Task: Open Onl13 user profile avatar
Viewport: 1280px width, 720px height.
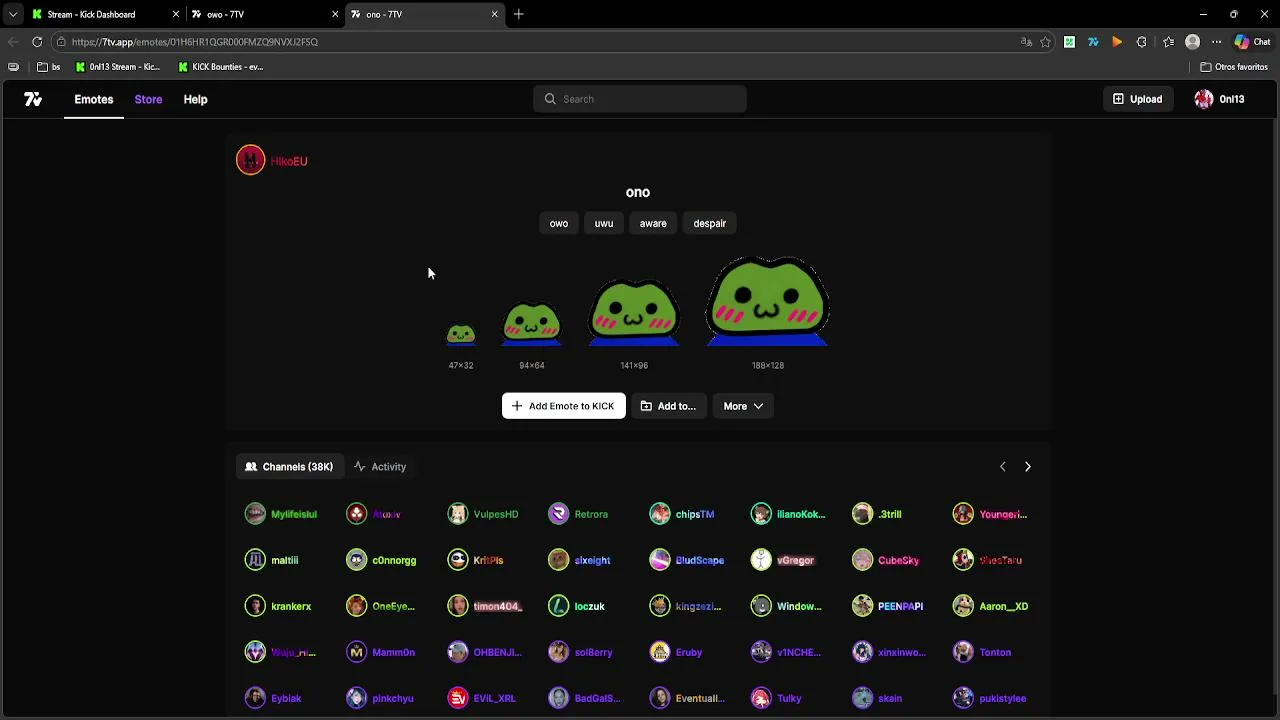Action: [1204, 99]
